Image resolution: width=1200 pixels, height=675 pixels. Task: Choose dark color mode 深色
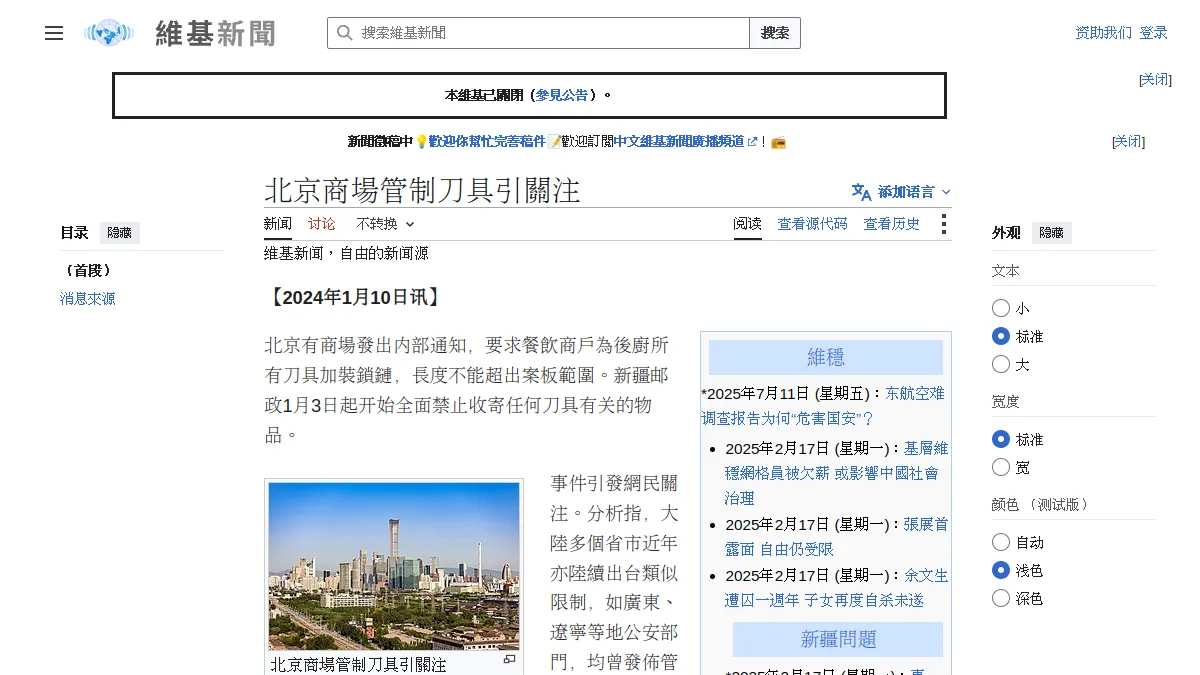click(1001, 598)
